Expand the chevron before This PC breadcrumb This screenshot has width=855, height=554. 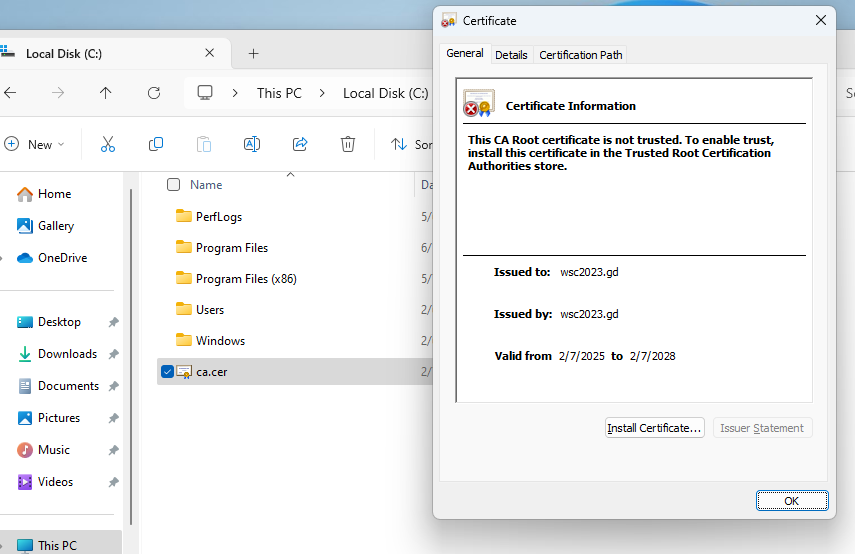[235, 93]
